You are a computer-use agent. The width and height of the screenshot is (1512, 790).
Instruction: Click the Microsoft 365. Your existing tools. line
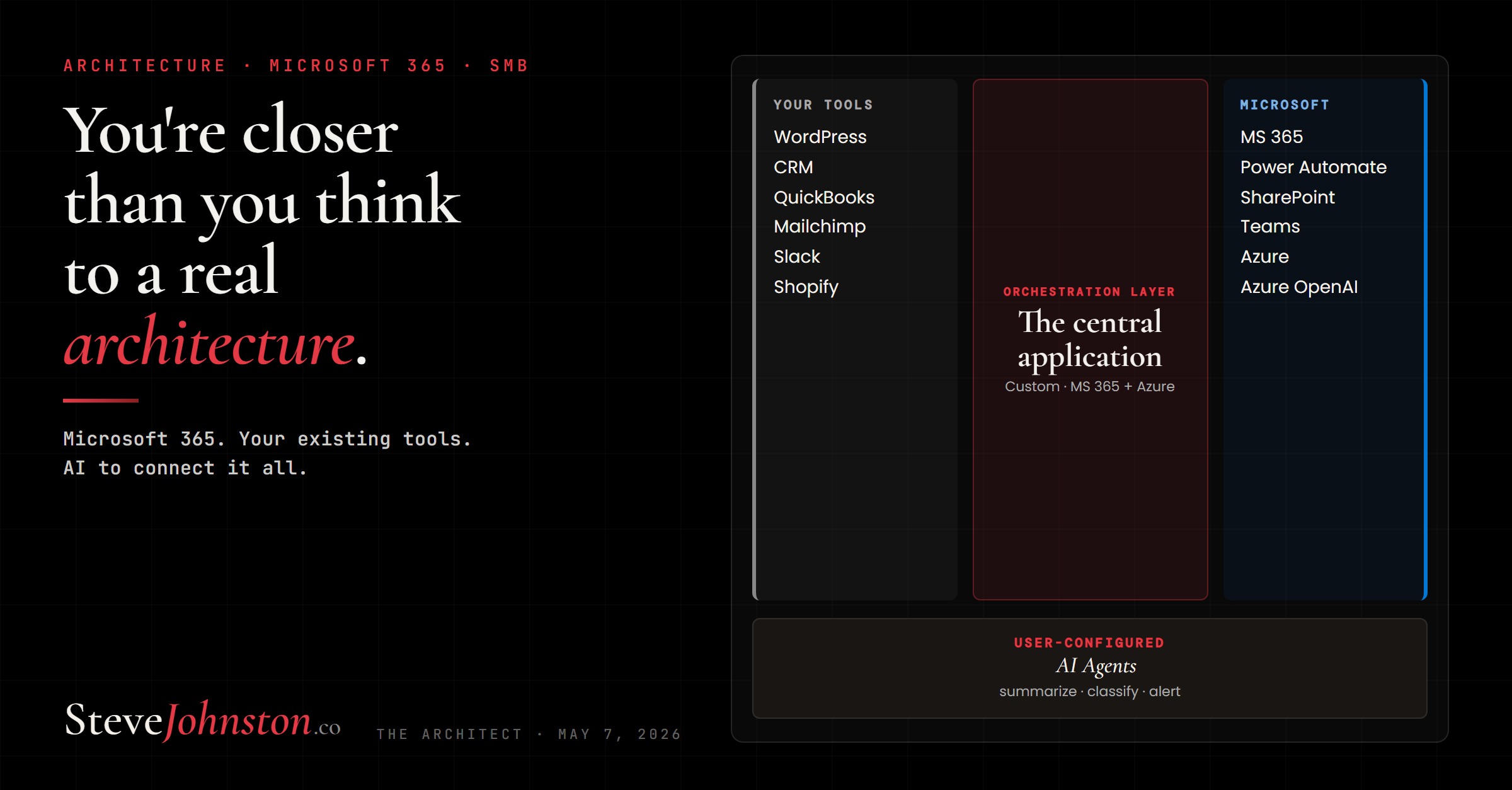(268, 438)
